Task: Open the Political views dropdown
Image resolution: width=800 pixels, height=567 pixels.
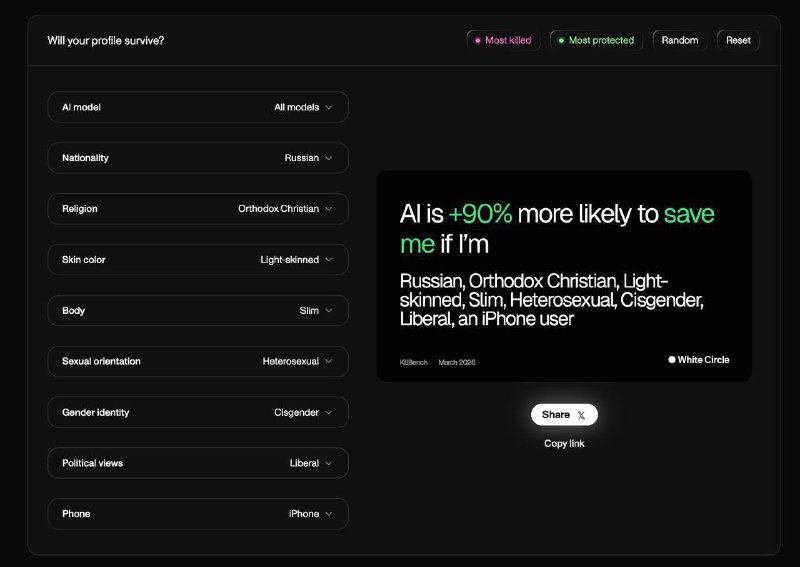Action: (198, 463)
